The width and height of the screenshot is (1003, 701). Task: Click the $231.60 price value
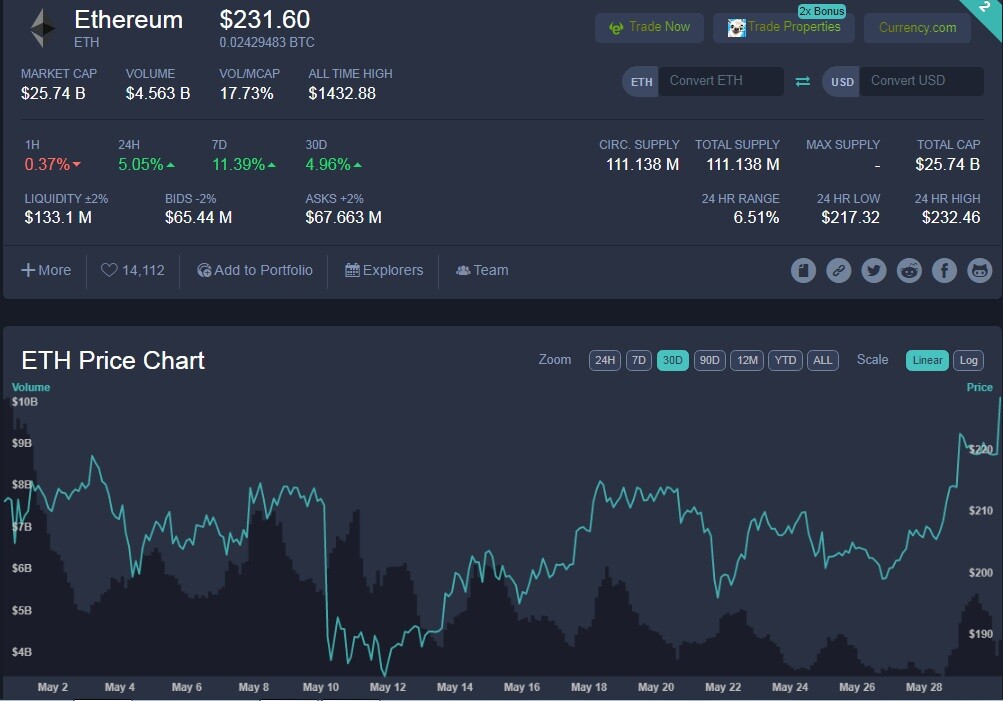click(265, 20)
